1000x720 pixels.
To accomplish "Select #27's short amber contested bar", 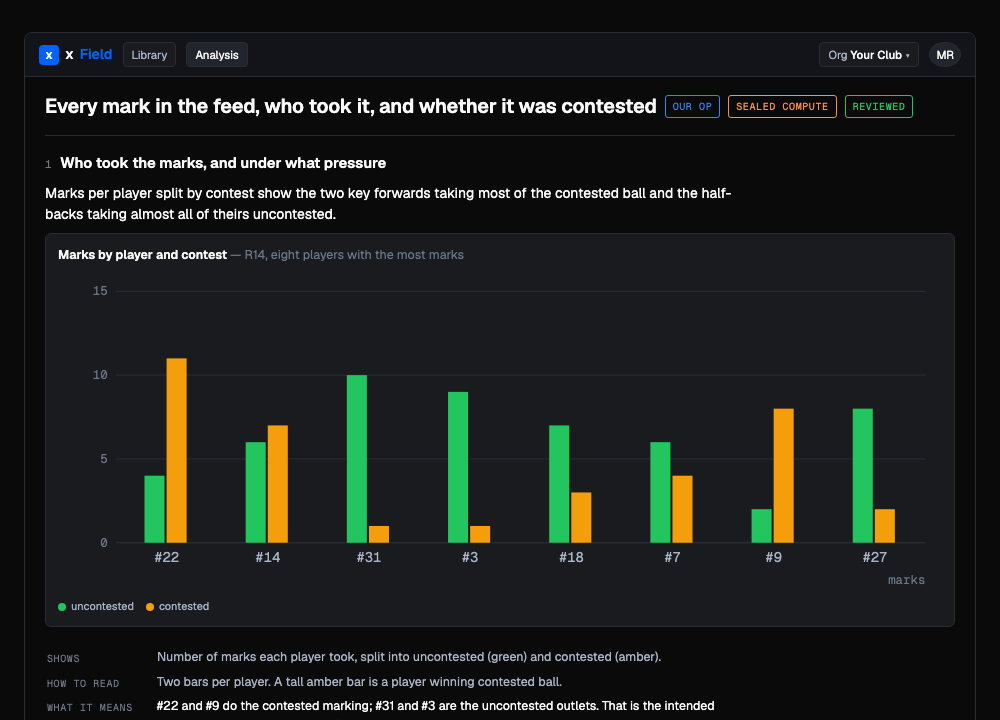I will pyautogui.click(x=885, y=526).
